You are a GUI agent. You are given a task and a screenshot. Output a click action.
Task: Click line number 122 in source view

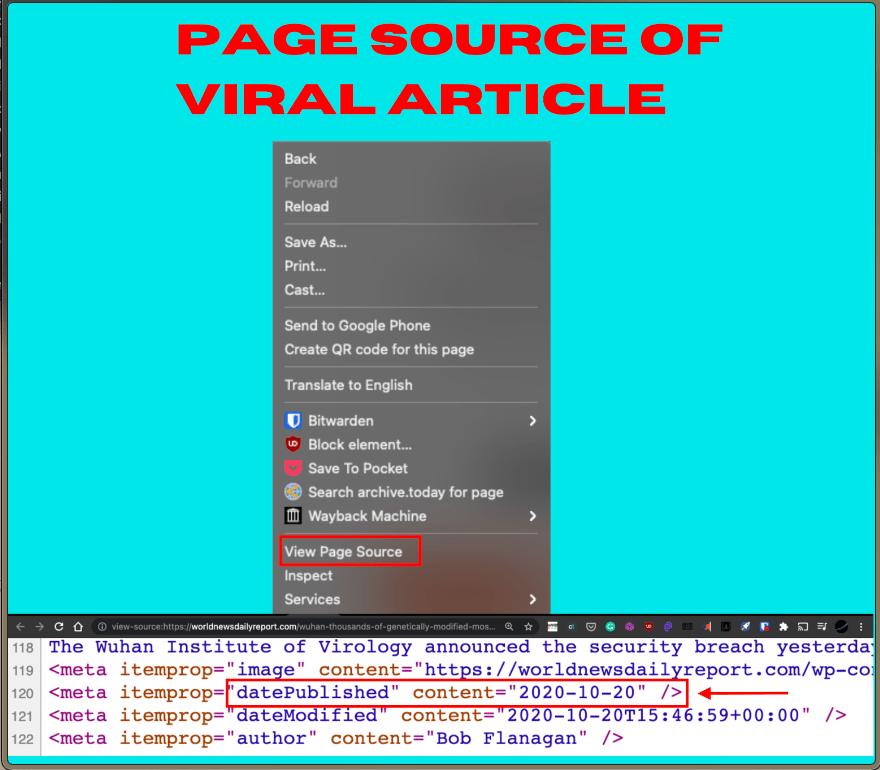click(x=23, y=739)
